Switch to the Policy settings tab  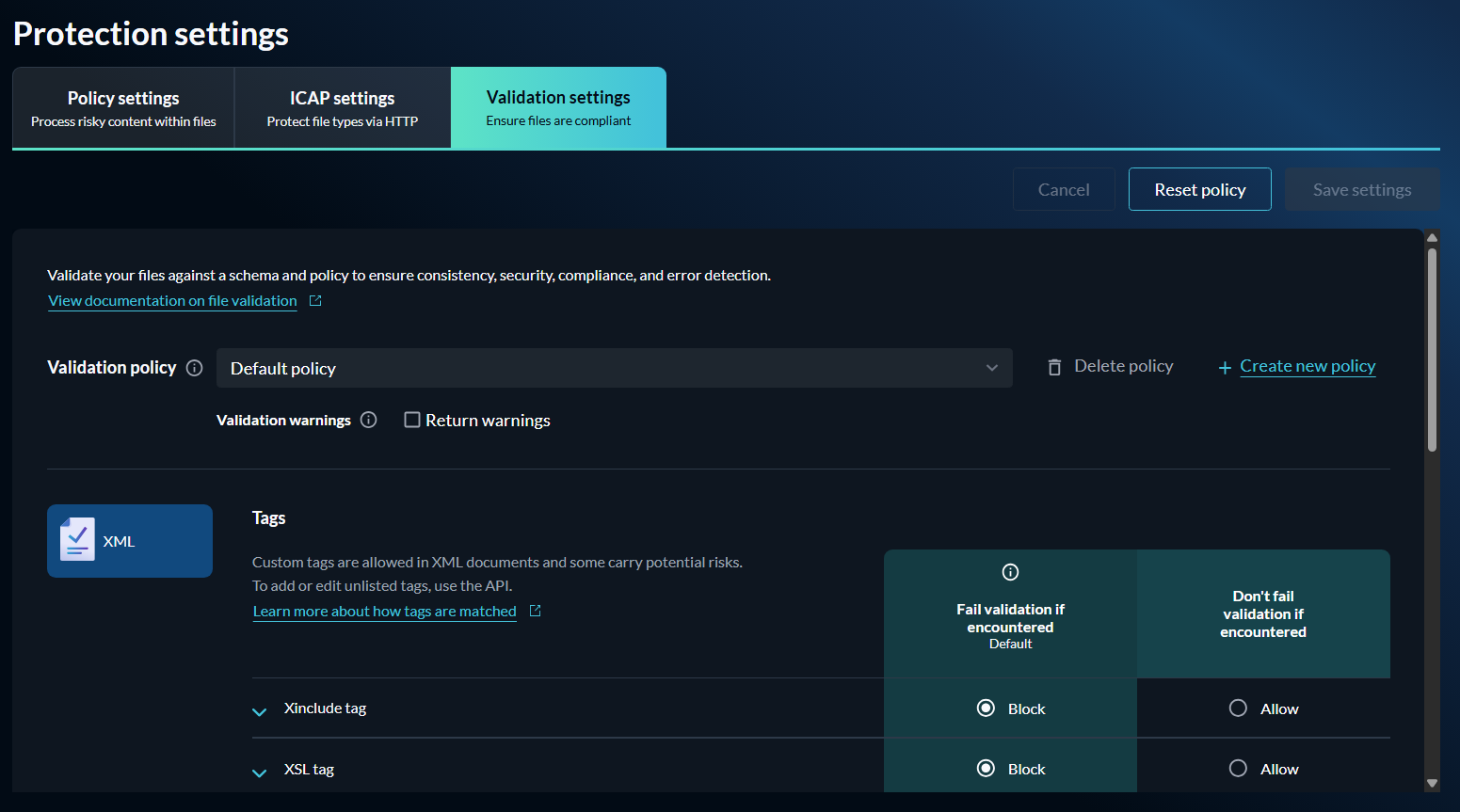(x=122, y=106)
